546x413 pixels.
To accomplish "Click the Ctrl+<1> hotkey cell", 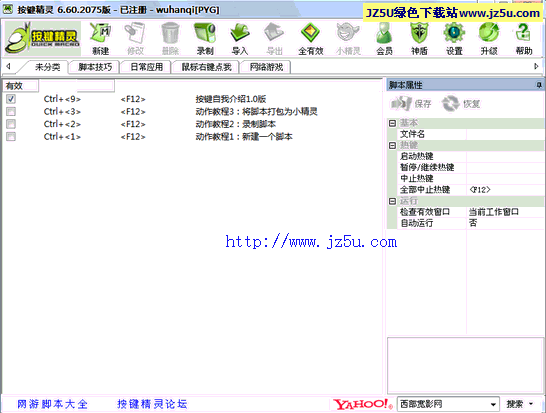I will [62, 137].
